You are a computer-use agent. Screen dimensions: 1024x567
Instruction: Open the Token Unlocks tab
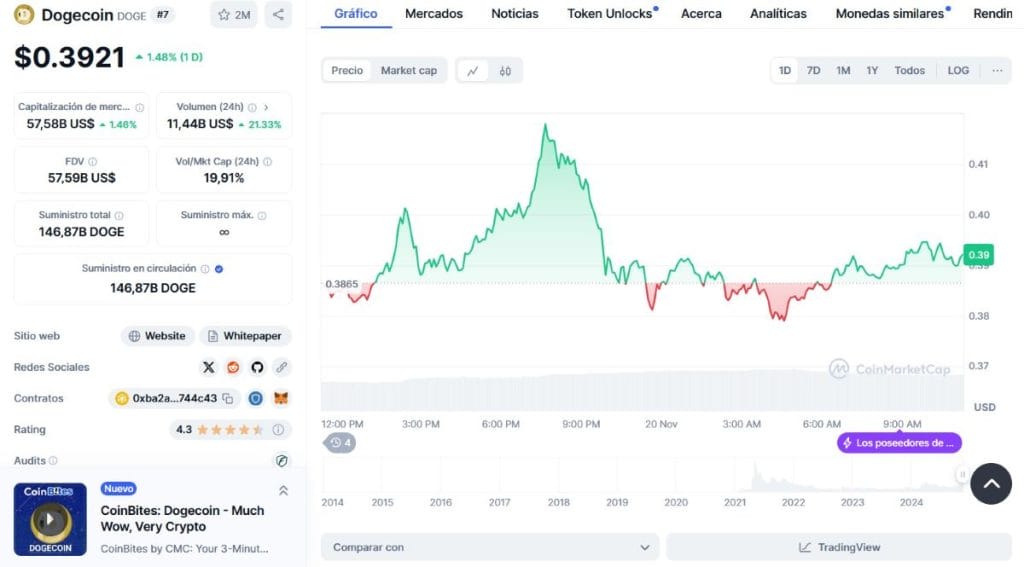[x=612, y=14]
